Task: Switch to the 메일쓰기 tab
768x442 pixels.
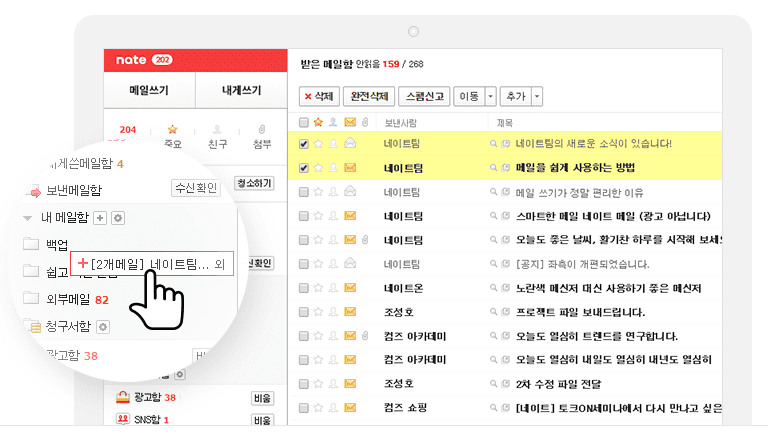Action: (x=149, y=90)
